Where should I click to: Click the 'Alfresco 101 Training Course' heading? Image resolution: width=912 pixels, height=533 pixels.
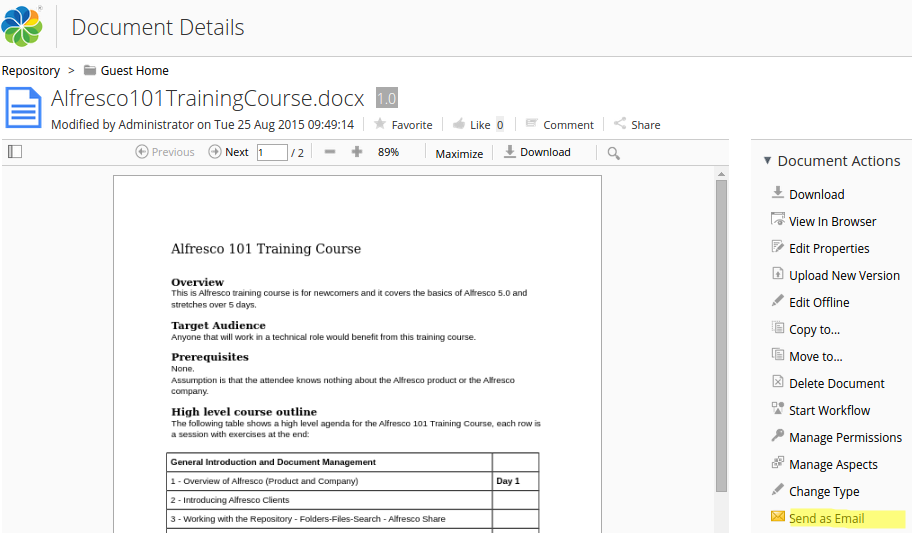266,249
